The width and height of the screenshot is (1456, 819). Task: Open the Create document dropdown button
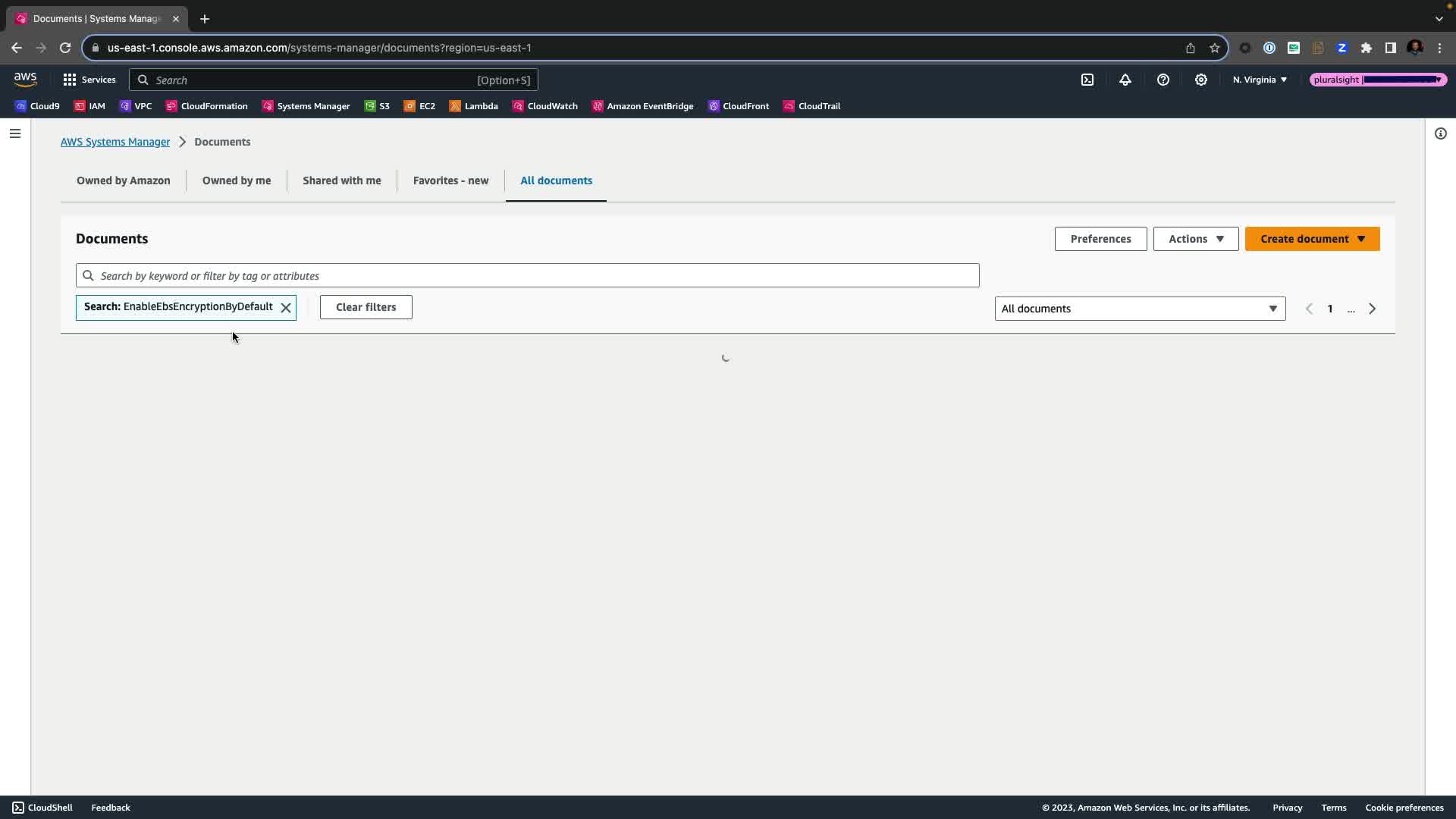1312,239
